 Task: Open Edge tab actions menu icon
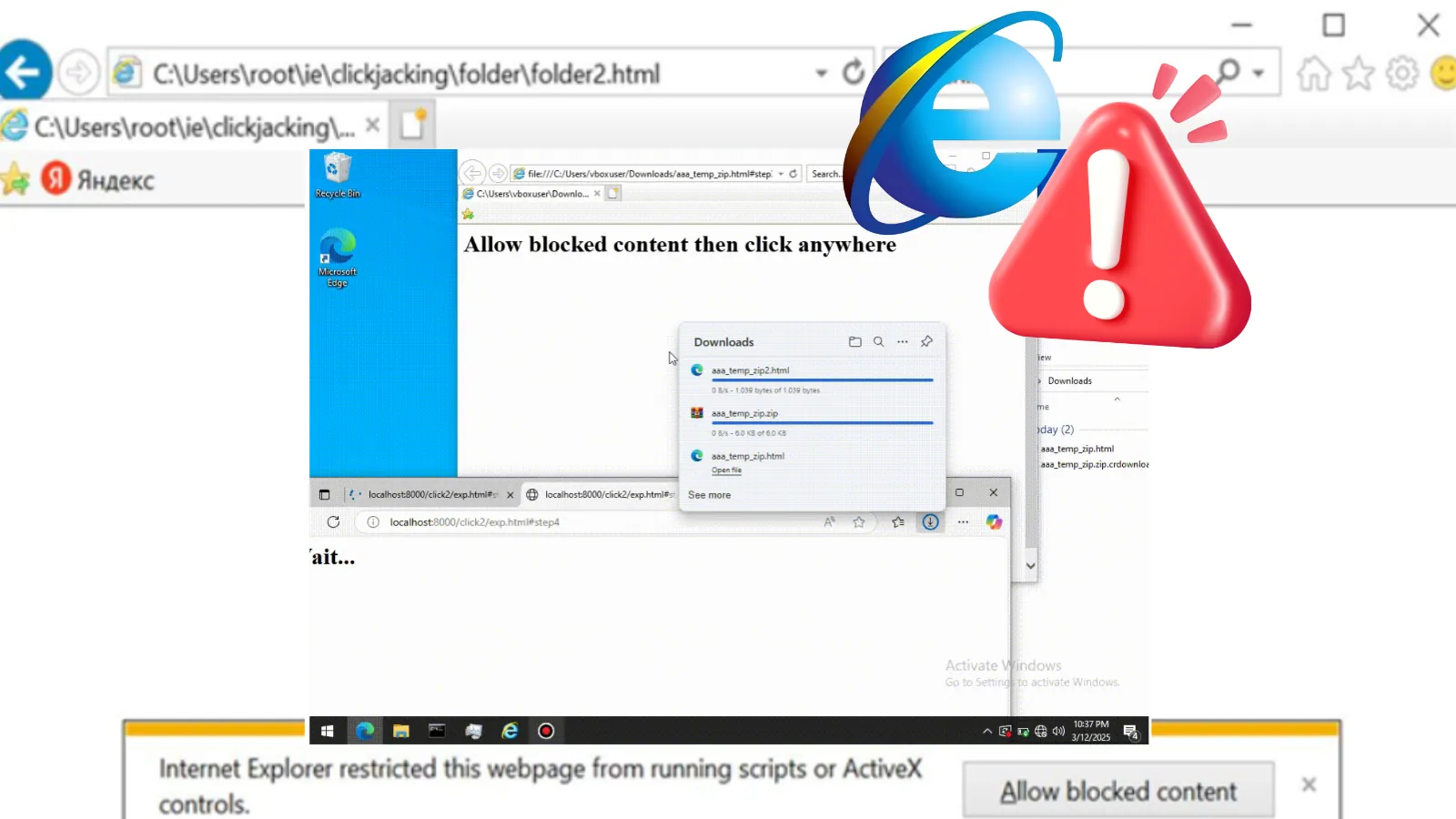(324, 495)
